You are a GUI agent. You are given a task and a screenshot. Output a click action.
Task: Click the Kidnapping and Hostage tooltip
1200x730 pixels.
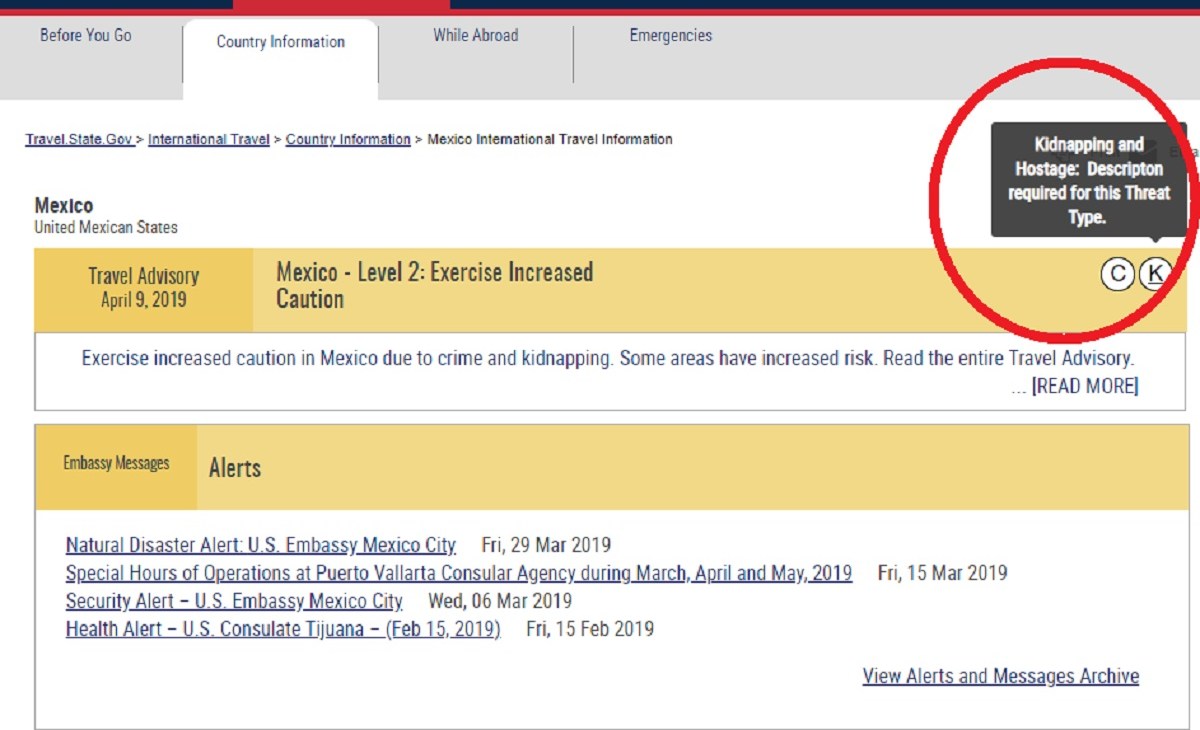coord(1088,180)
